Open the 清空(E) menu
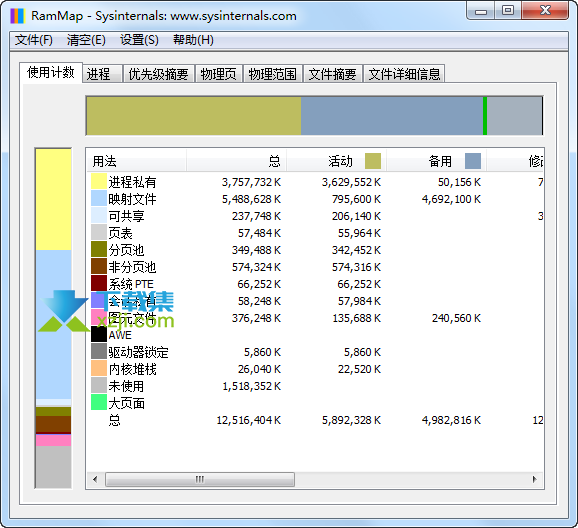 (86, 40)
